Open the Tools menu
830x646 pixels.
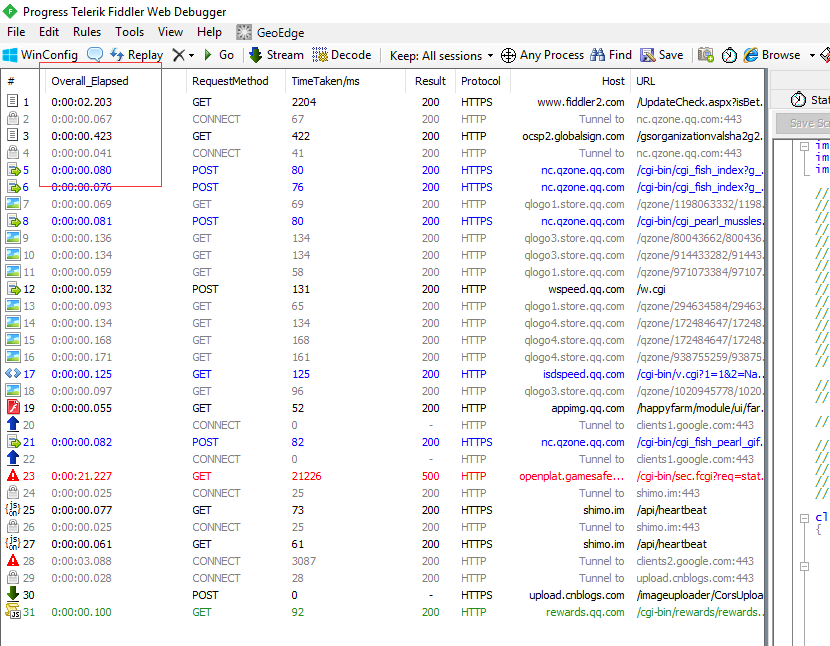click(x=130, y=32)
